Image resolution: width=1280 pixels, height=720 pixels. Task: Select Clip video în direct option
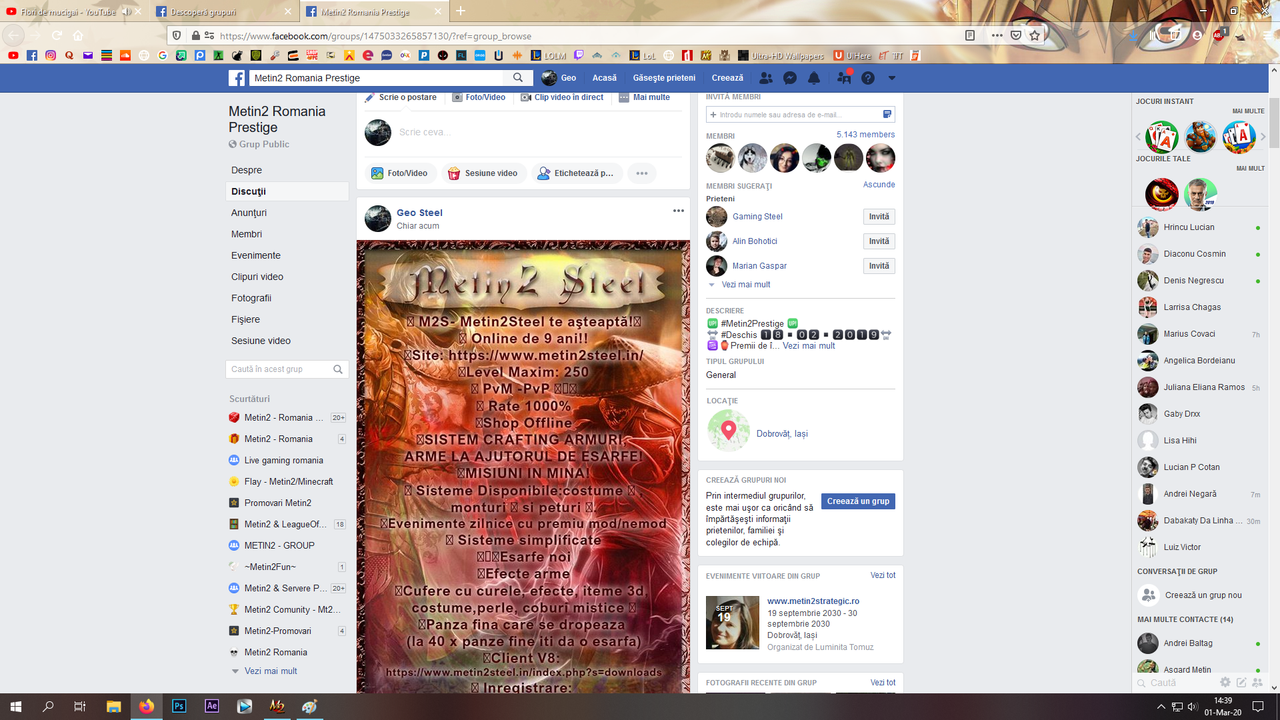(x=561, y=98)
